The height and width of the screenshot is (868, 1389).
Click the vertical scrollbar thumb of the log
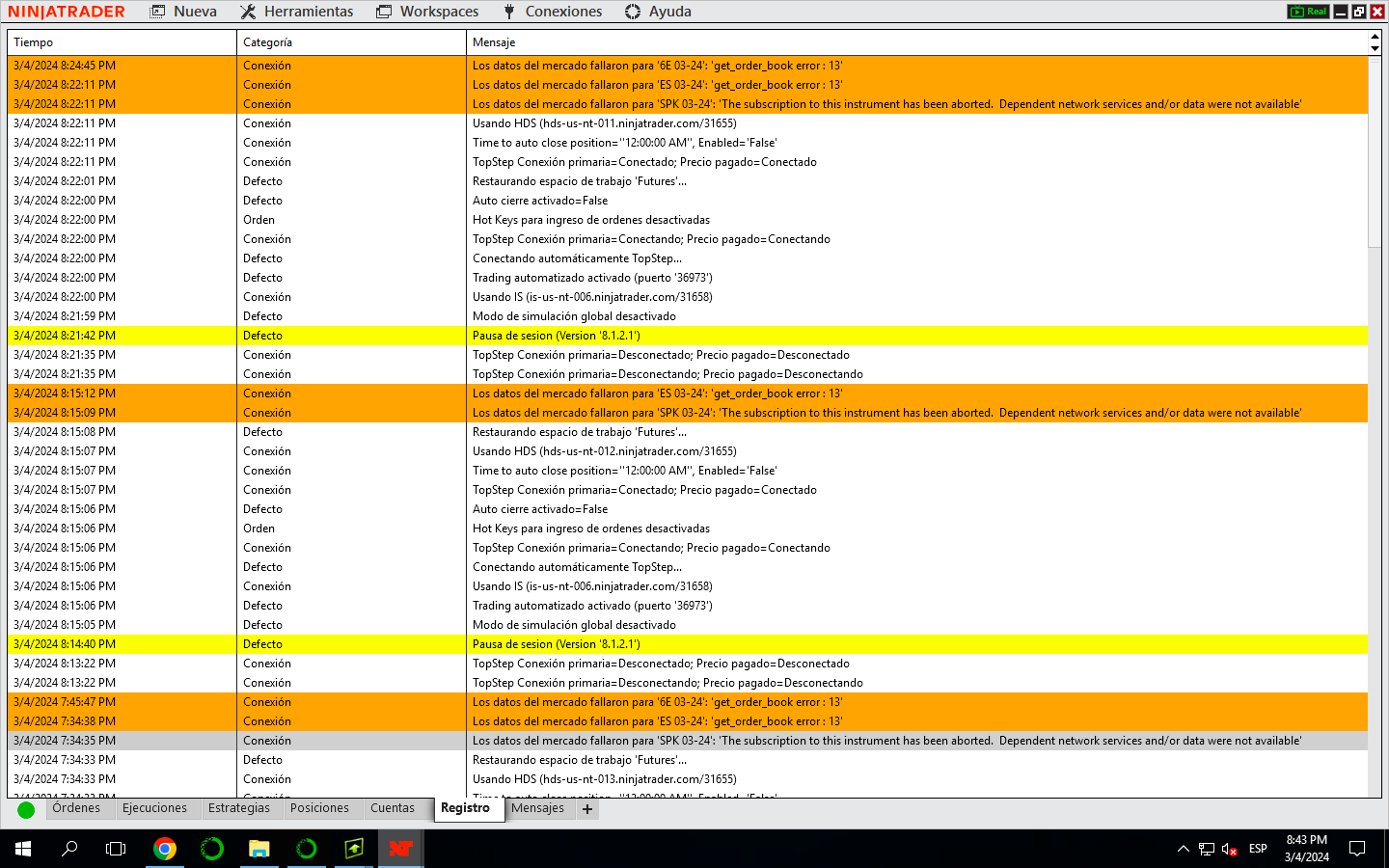click(1375, 151)
